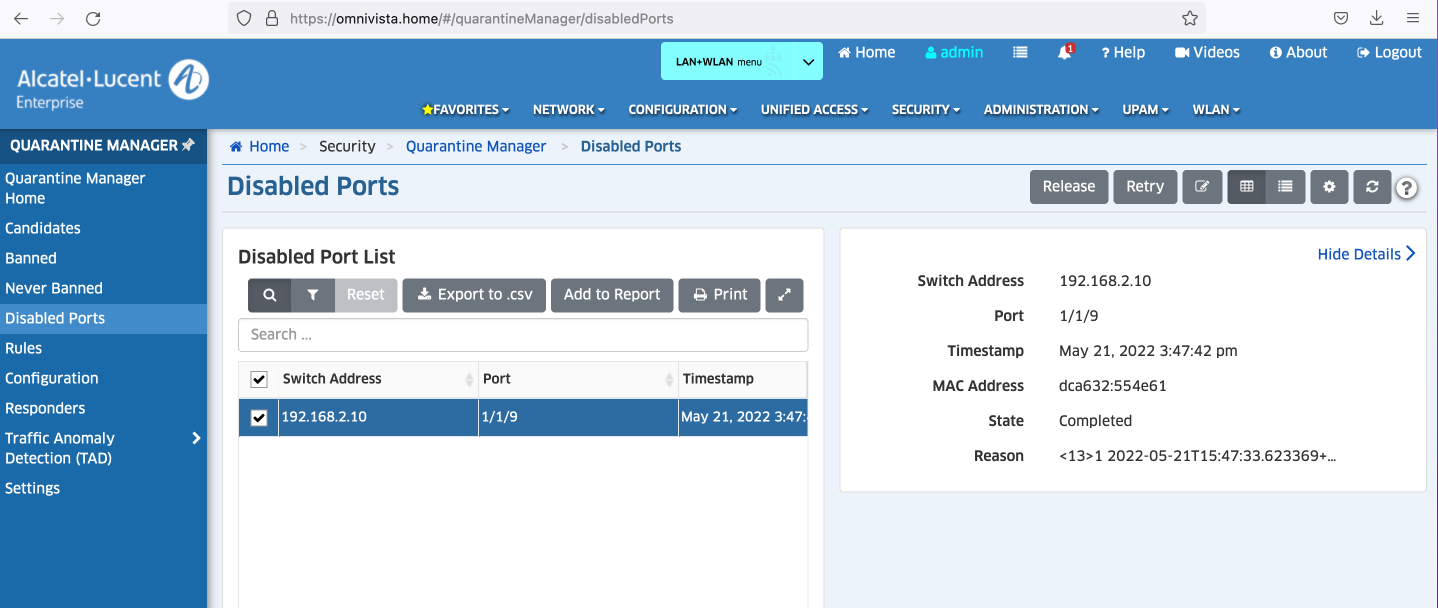Click the Release button
Viewport: 1438px width, 608px height.
point(1068,187)
